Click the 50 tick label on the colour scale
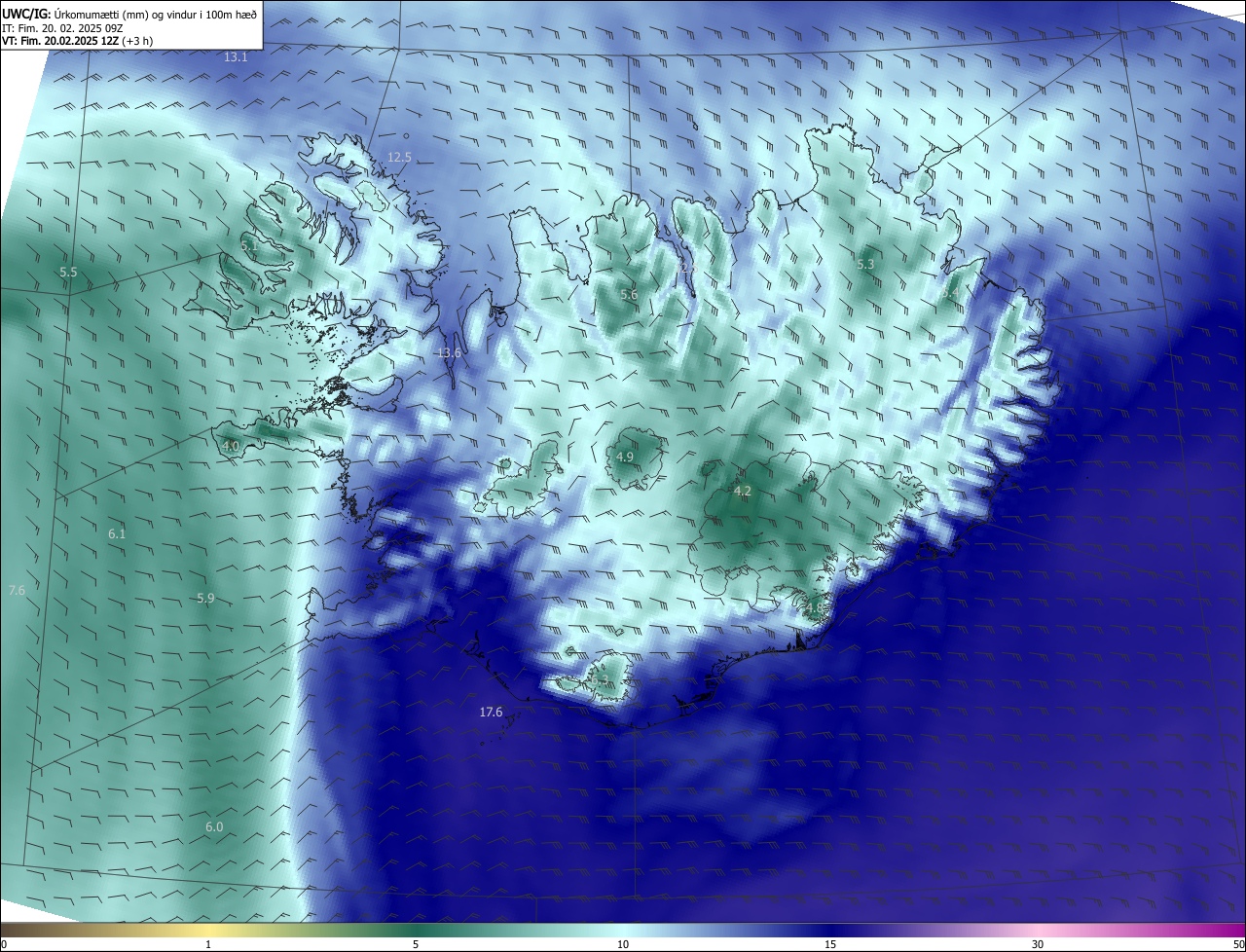1246x952 pixels. click(x=1239, y=944)
